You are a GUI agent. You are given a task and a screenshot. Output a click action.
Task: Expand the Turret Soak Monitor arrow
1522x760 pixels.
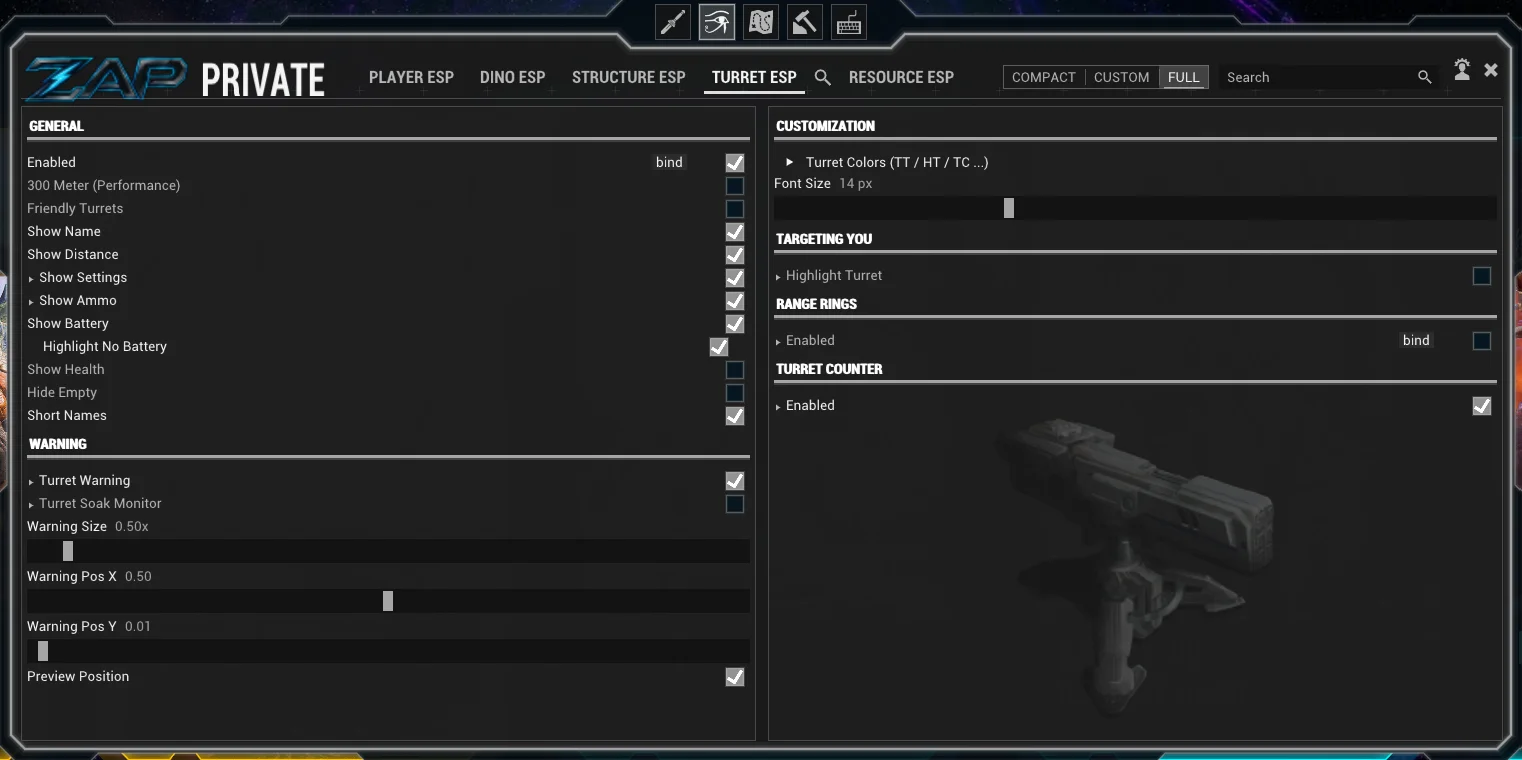pos(31,504)
